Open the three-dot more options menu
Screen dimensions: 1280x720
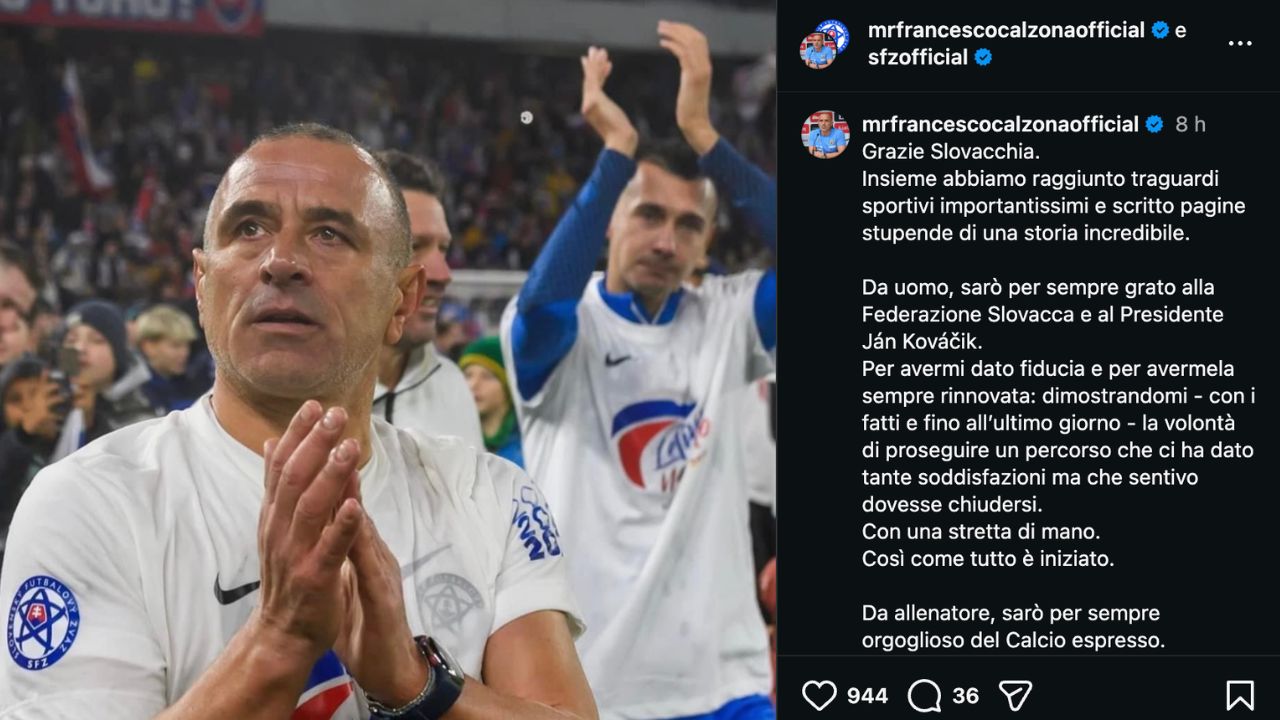click(1240, 43)
